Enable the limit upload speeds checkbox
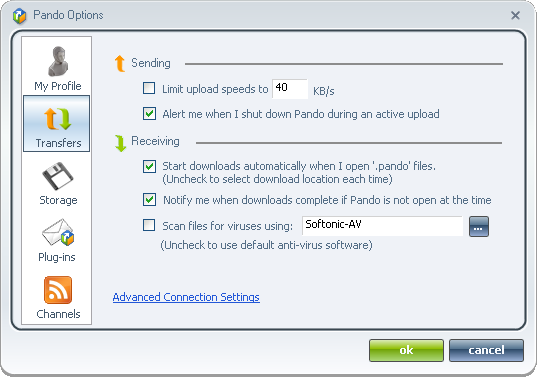The height and width of the screenshot is (377, 537). pyautogui.click(x=149, y=88)
